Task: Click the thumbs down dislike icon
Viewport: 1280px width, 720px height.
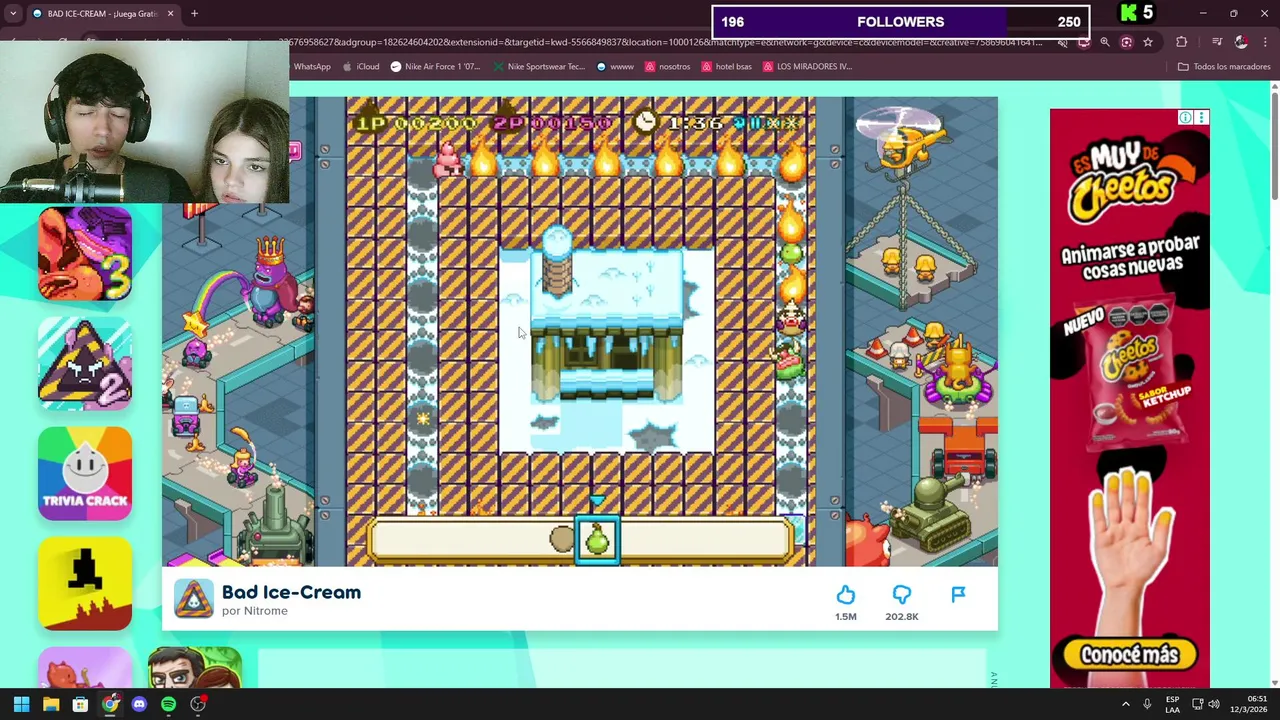Action: (x=901, y=595)
